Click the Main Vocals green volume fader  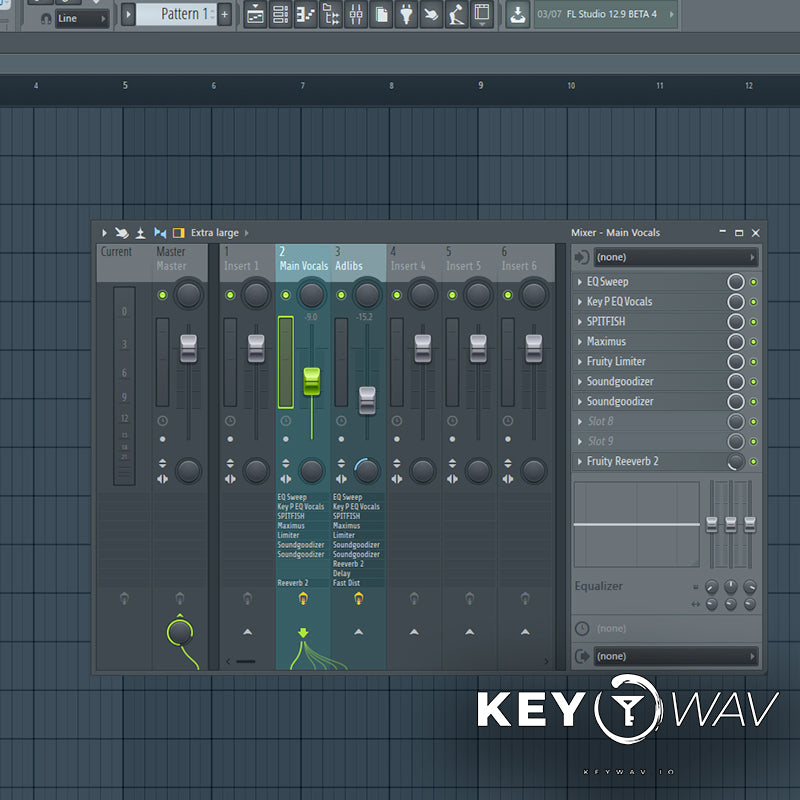(x=311, y=381)
